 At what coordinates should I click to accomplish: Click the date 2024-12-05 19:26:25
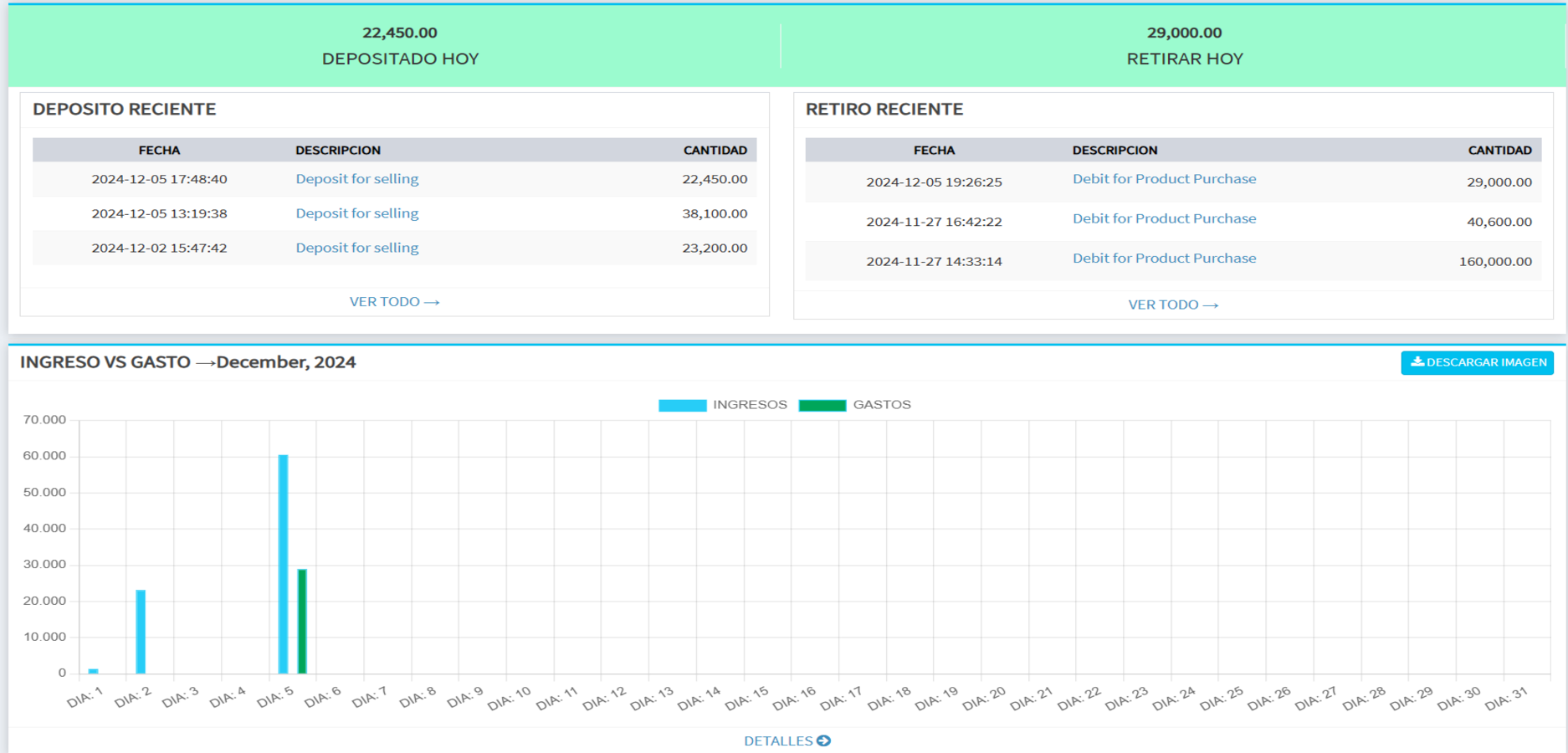tap(934, 182)
